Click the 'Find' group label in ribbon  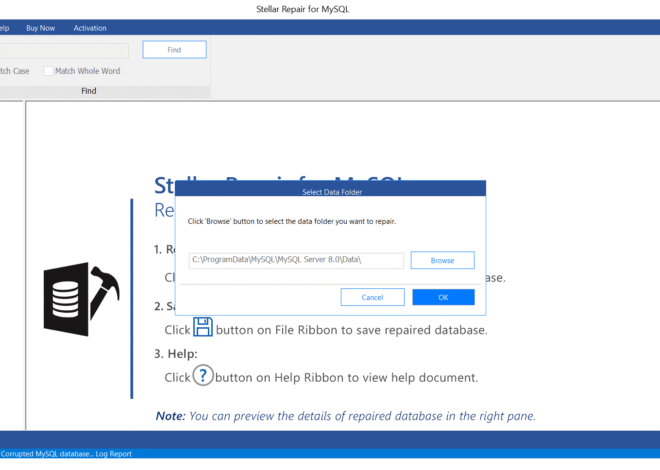click(89, 90)
